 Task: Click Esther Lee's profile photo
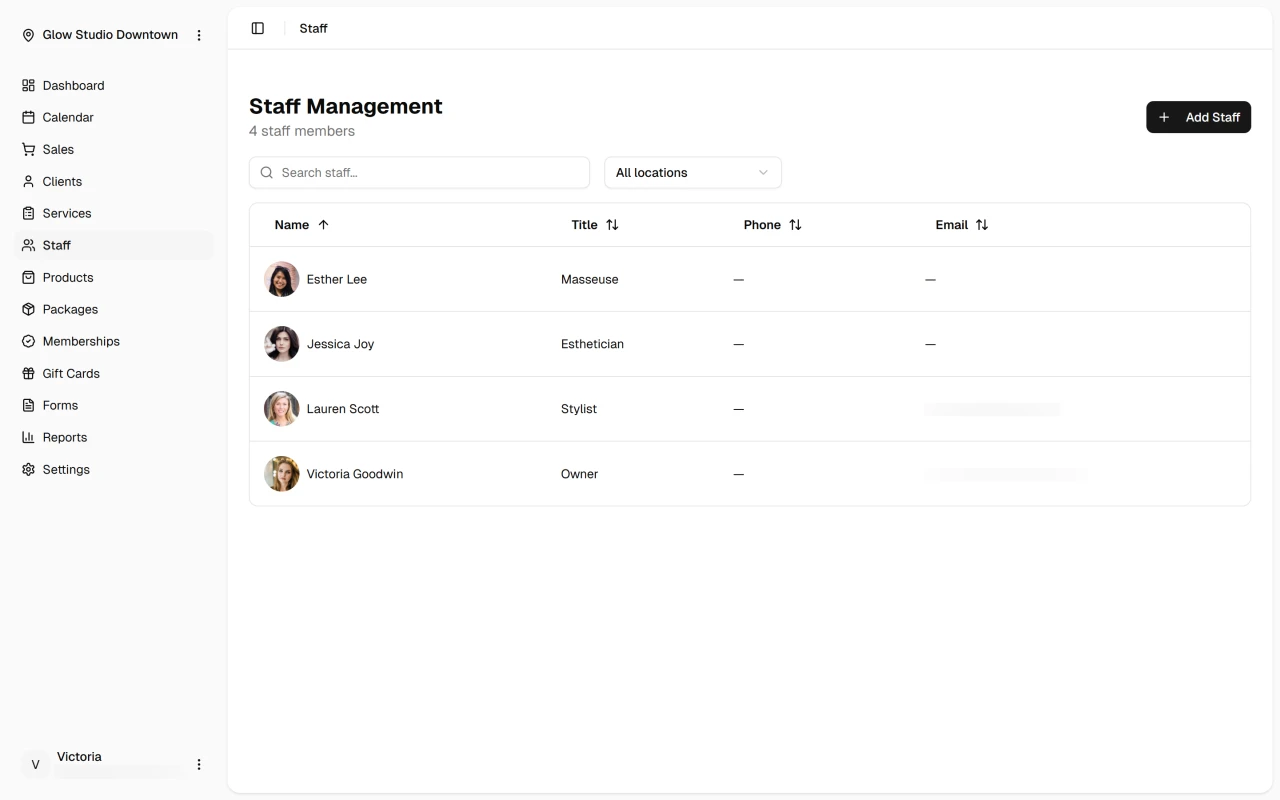(282, 279)
